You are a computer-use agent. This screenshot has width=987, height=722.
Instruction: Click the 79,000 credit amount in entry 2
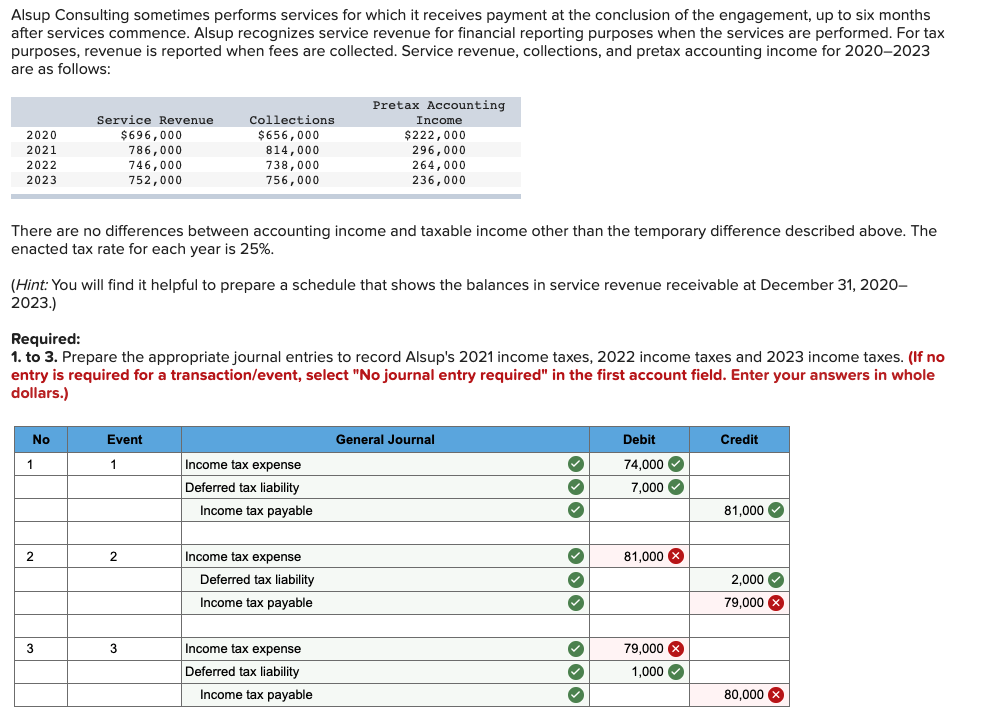pos(740,603)
